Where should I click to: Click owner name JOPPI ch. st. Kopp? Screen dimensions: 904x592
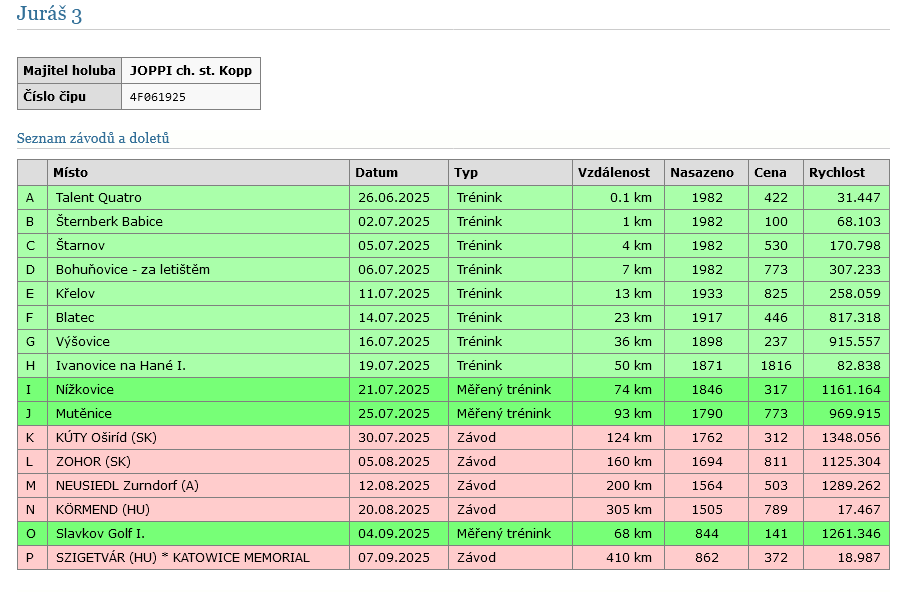[x=190, y=71]
